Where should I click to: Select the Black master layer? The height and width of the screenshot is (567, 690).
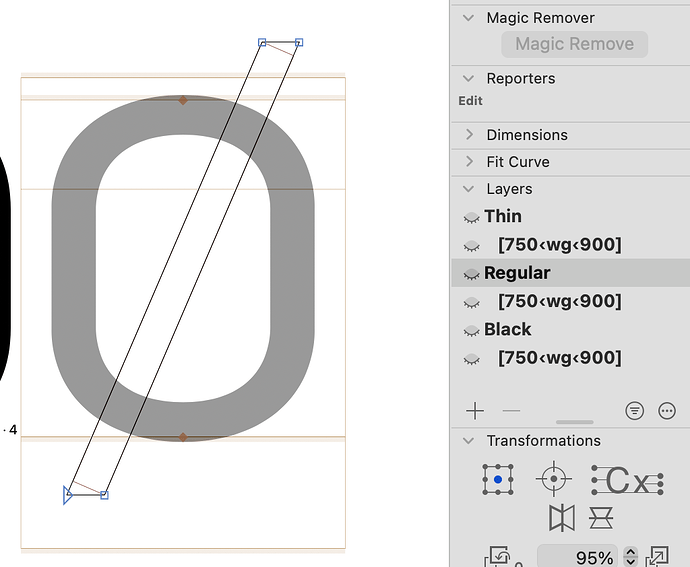(x=508, y=330)
